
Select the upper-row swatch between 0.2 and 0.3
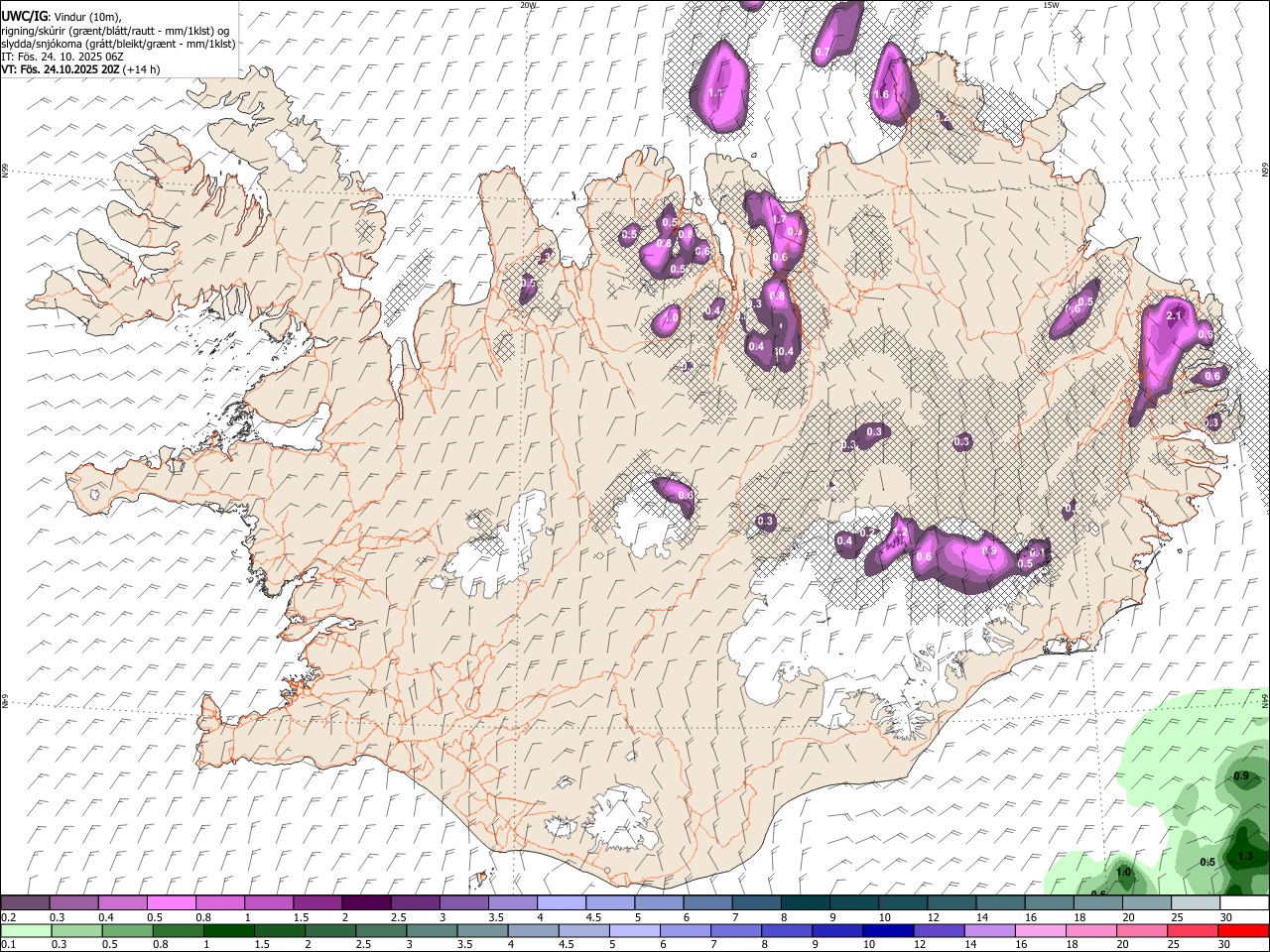(25, 903)
